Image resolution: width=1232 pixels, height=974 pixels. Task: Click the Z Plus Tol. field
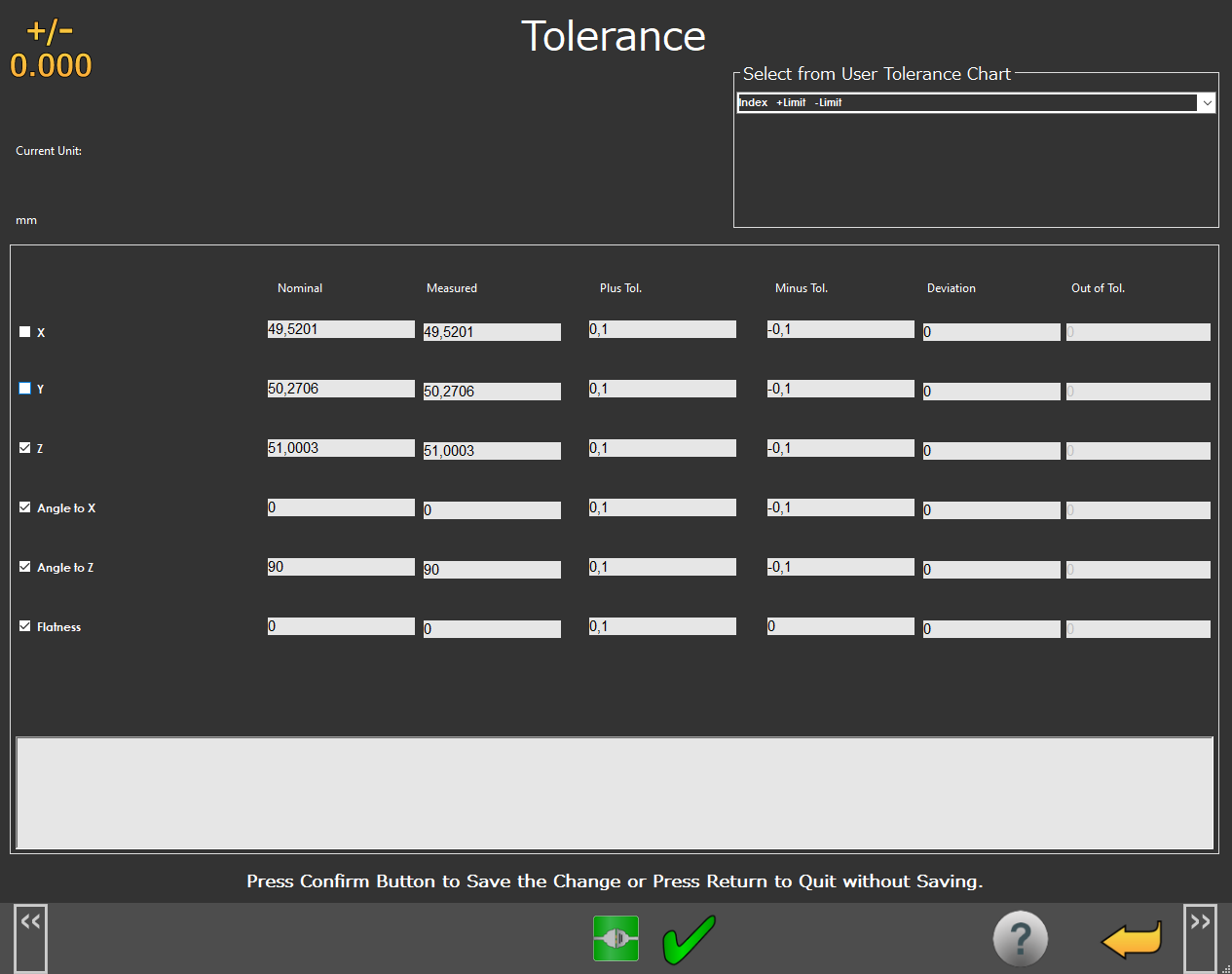pos(662,448)
